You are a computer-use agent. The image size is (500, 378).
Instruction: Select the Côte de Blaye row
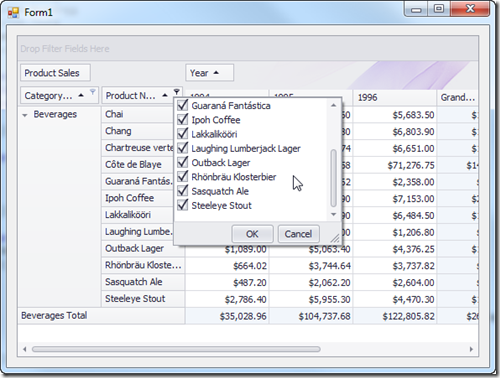click(137, 164)
